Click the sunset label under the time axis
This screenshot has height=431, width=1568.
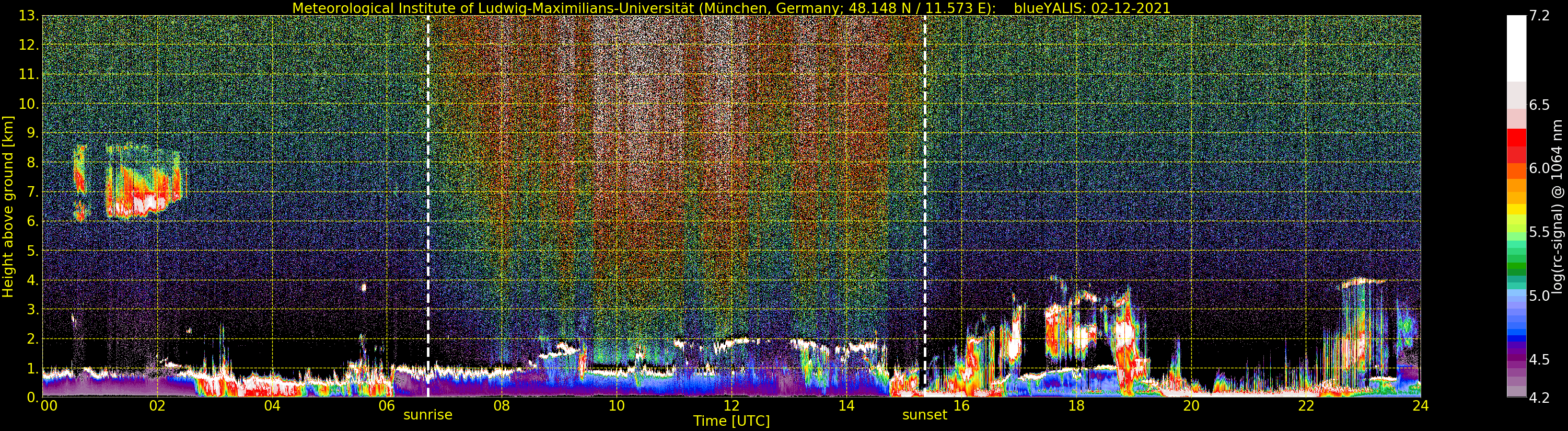point(925,415)
